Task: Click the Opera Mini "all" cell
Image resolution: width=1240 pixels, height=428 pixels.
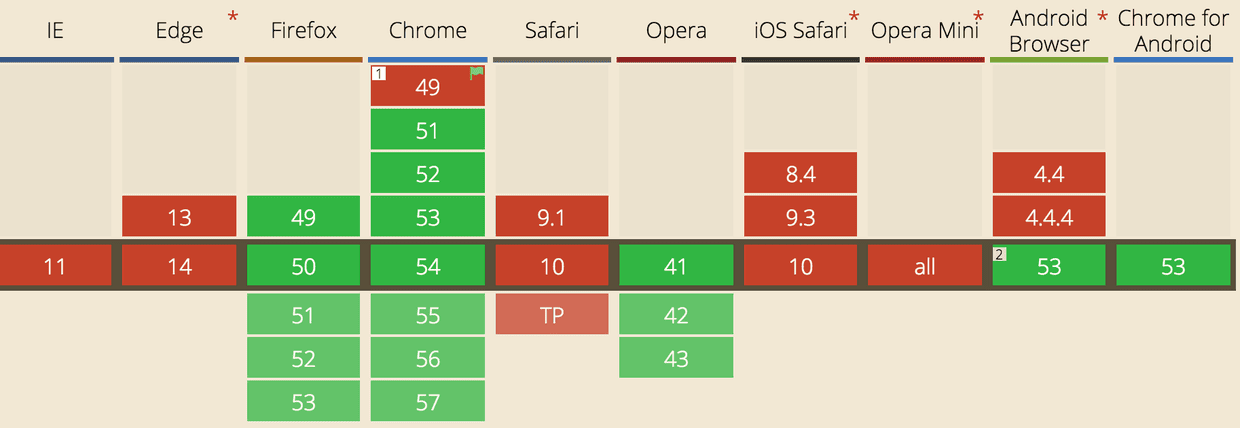Action: [924, 267]
